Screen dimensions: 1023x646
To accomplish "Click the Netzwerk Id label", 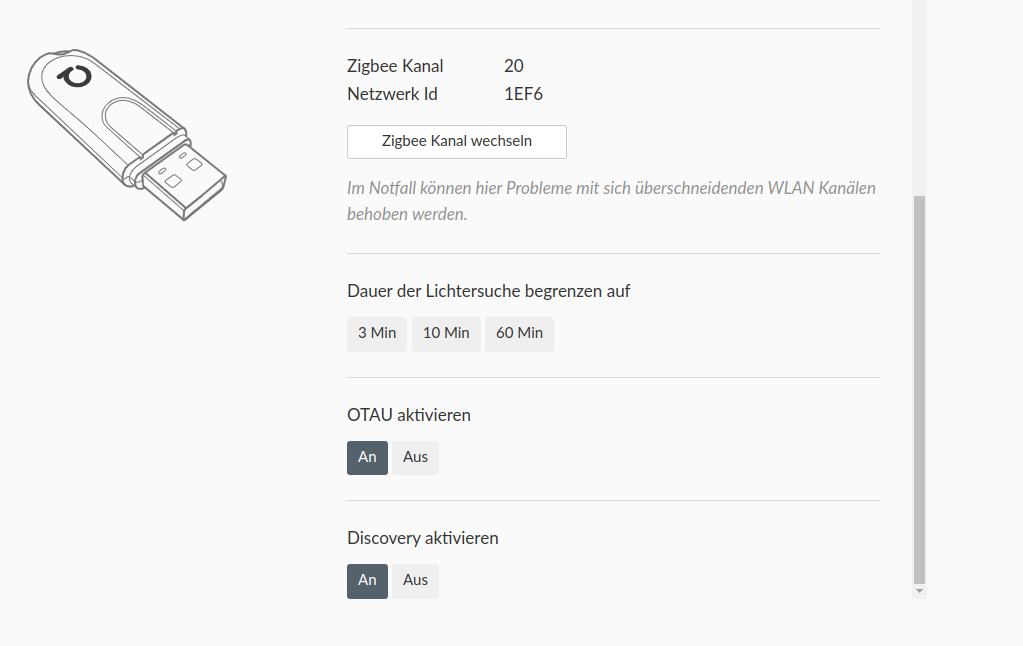I will 392,95.
